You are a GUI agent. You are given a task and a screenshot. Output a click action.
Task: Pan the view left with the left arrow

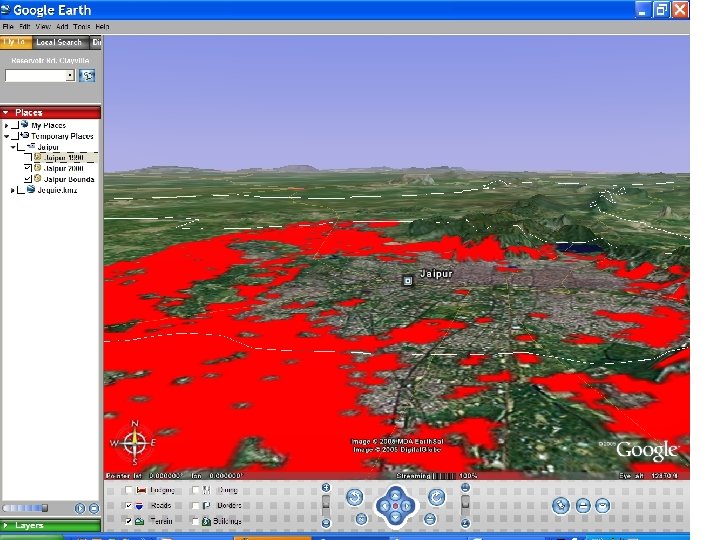coord(384,506)
